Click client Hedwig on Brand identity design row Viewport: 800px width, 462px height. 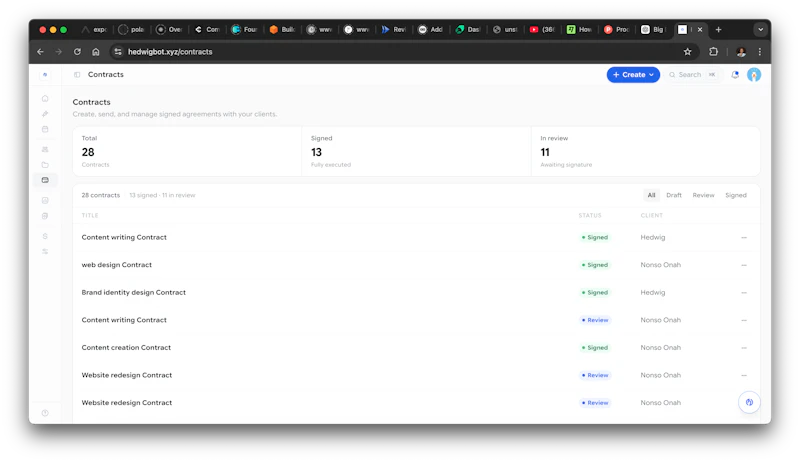coord(653,293)
